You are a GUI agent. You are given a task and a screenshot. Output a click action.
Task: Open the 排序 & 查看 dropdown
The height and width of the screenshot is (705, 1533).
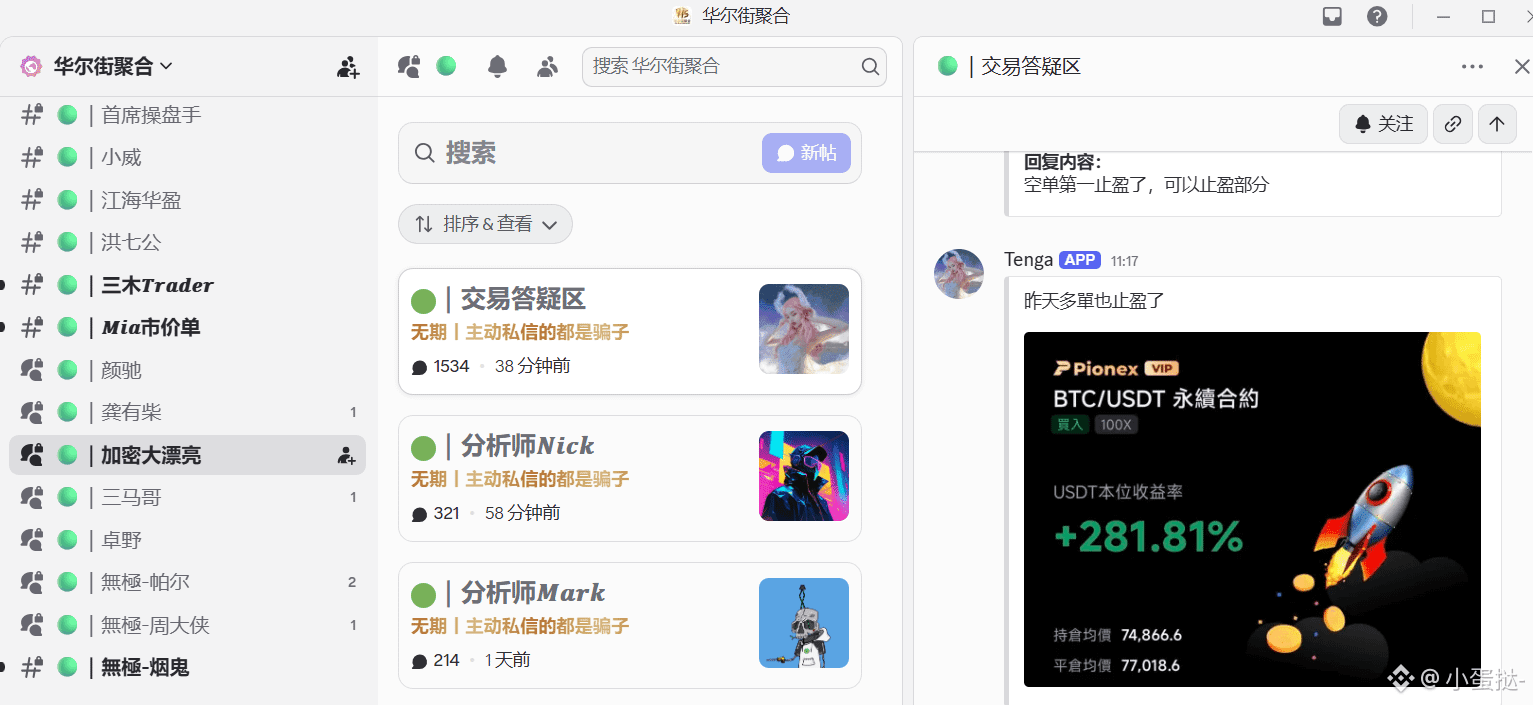[x=485, y=224]
